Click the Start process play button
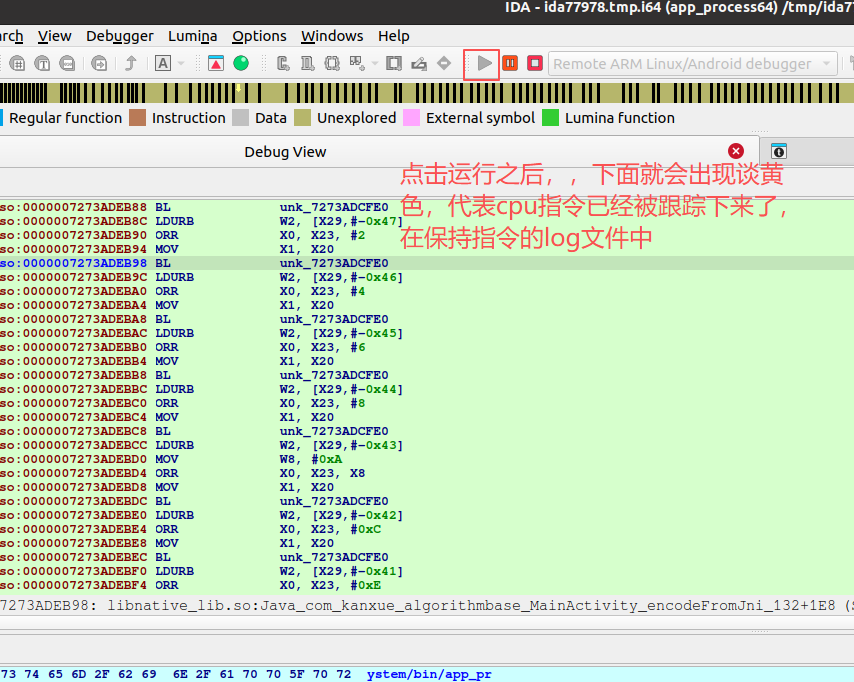 [484, 63]
